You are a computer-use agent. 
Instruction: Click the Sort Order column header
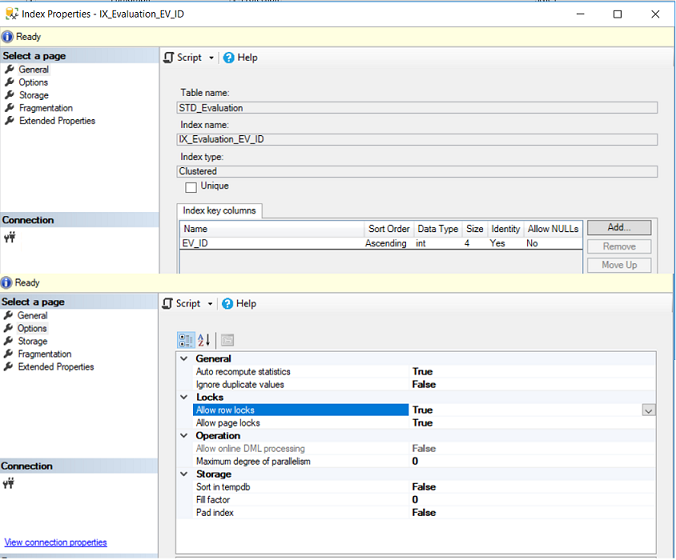click(389, 229)
